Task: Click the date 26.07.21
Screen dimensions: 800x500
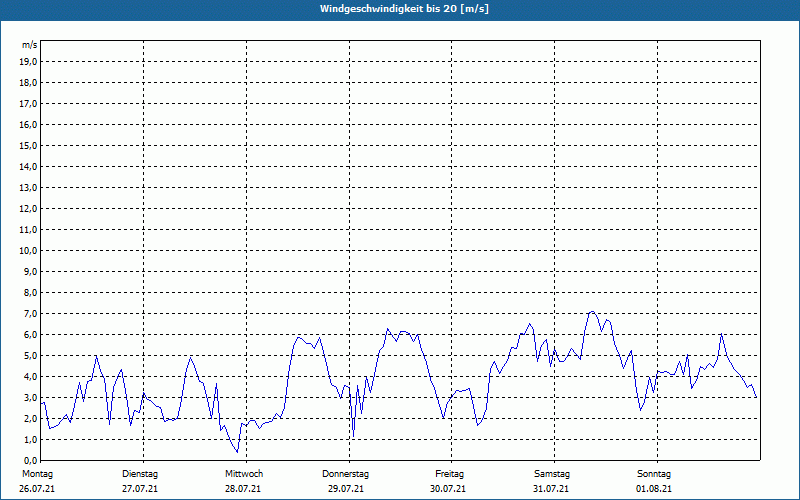Action: [x=37, y=489]
